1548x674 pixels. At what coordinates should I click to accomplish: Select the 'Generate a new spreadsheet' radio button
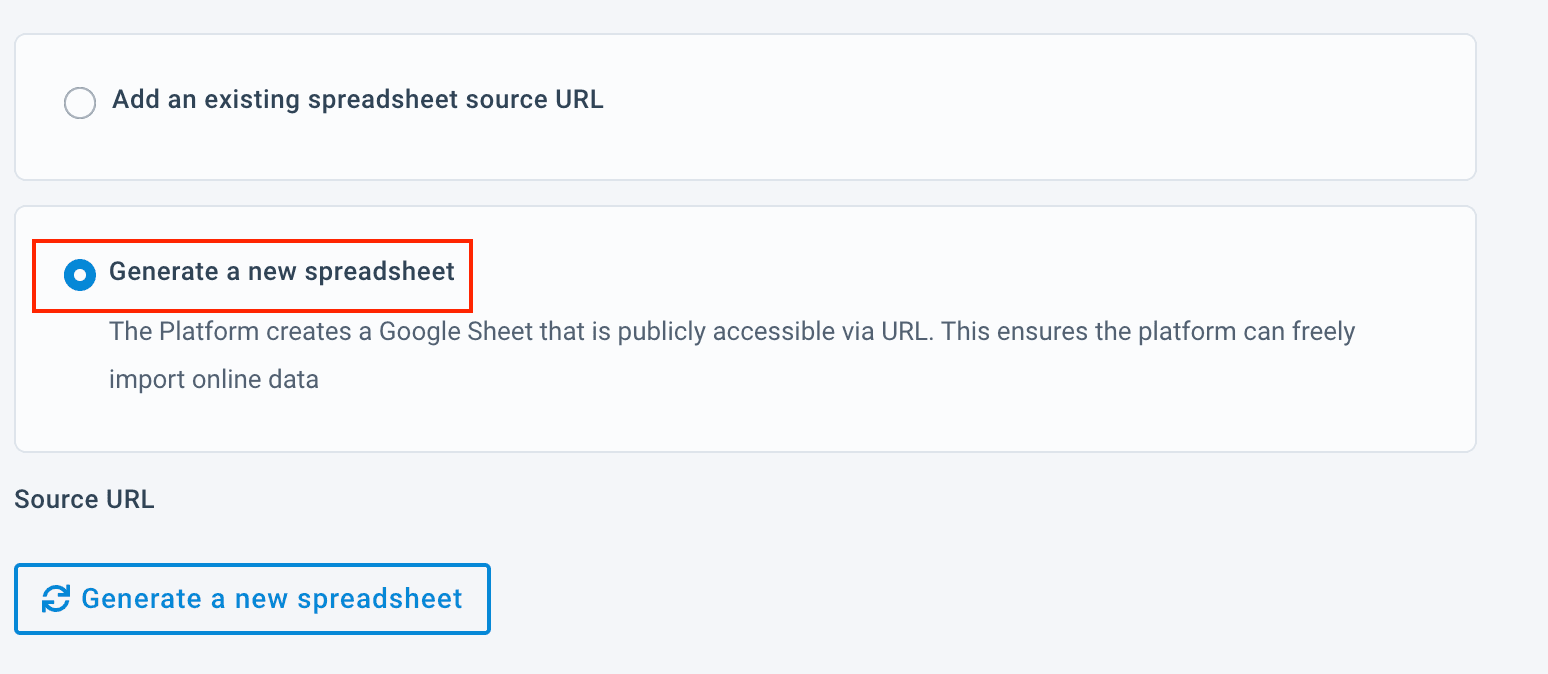tap(80, 274)
